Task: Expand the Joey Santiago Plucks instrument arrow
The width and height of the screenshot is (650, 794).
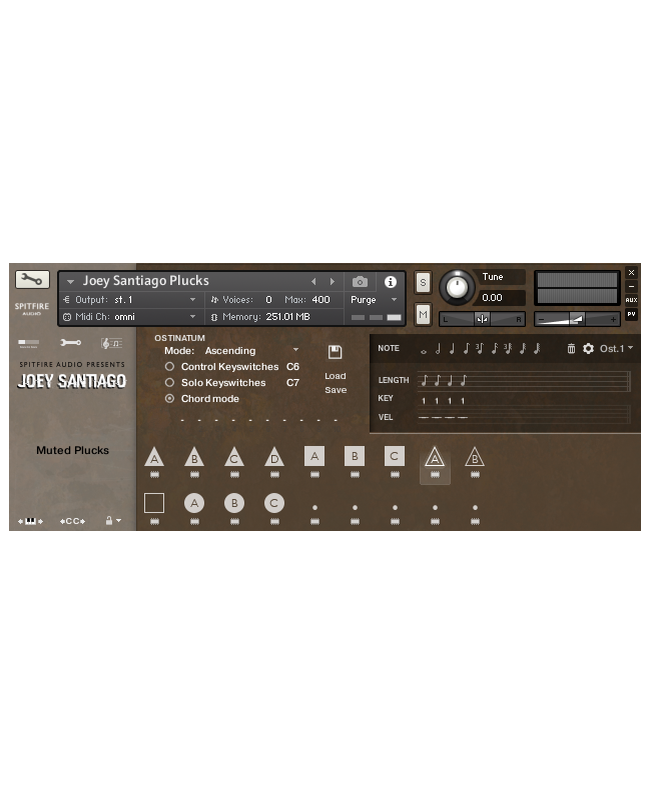Action: pos(70,282)
